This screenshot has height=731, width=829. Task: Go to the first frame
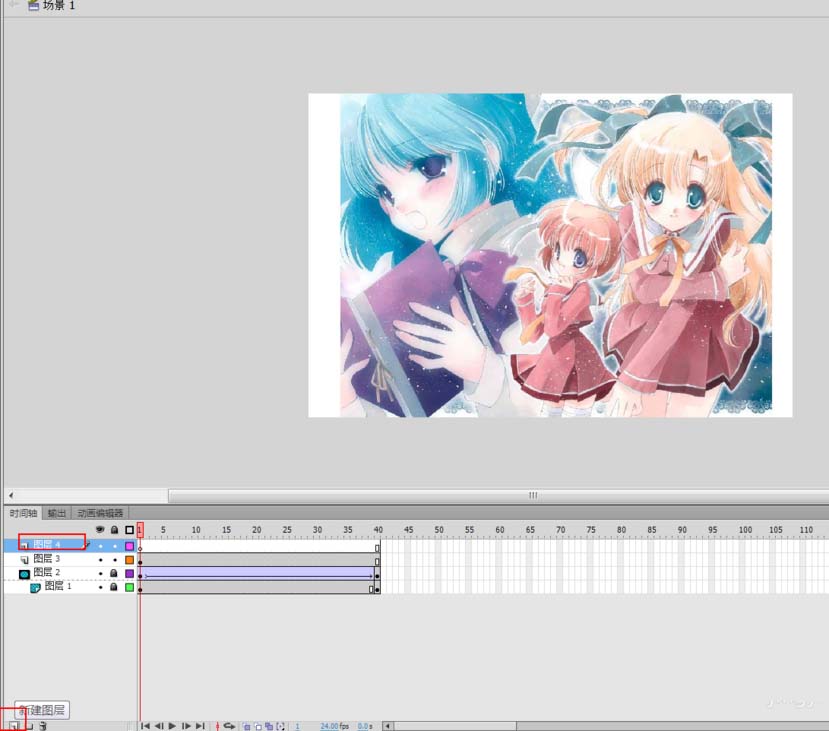pos(145,726)
